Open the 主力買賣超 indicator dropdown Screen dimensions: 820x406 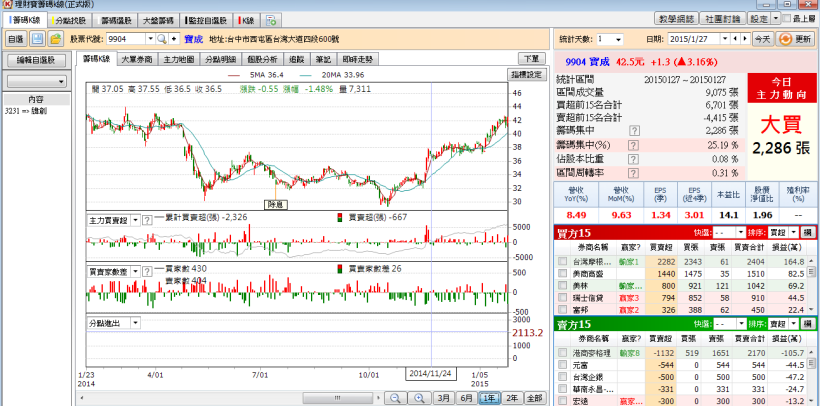[x=135, y=220]
